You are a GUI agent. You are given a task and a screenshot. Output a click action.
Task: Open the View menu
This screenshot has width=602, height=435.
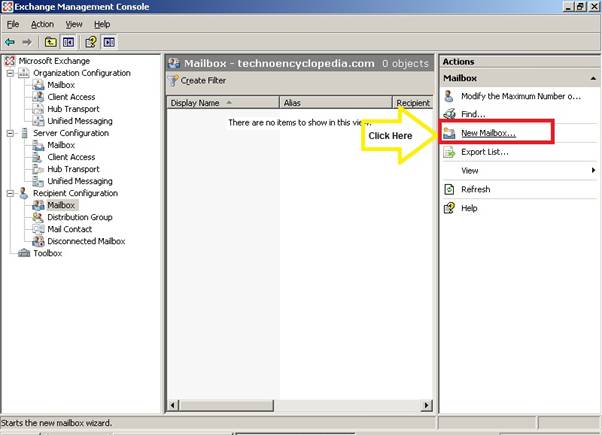tap(74, 24)
